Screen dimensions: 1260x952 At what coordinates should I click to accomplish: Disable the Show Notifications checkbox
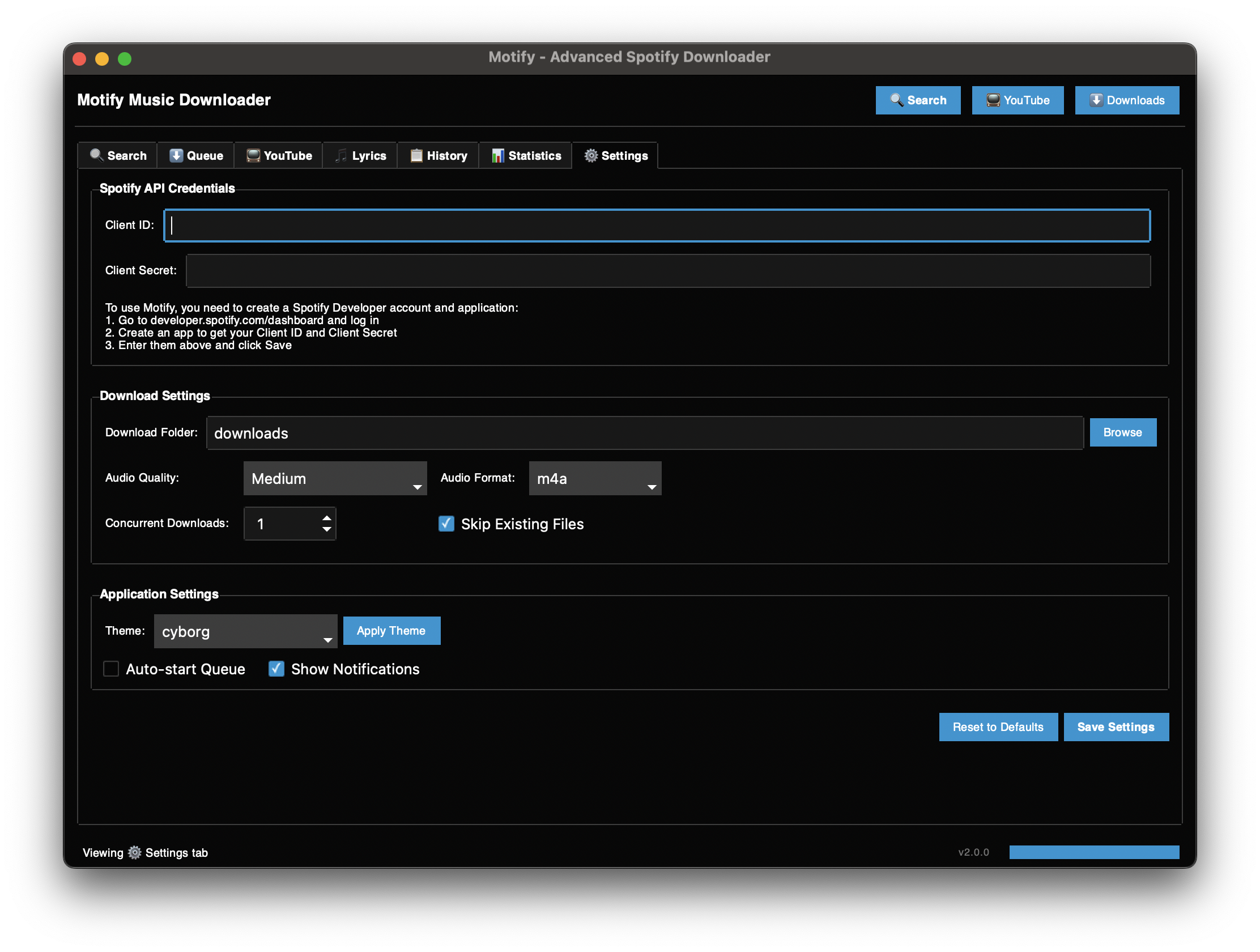click(x=276, y=668)
